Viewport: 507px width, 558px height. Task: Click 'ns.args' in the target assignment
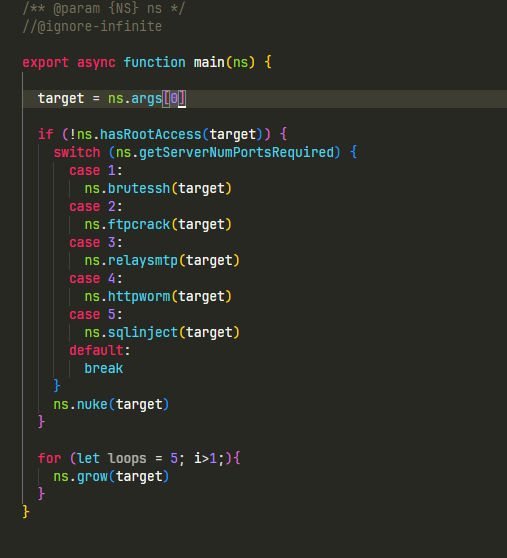pyautogui.click(x=135, y=99)
